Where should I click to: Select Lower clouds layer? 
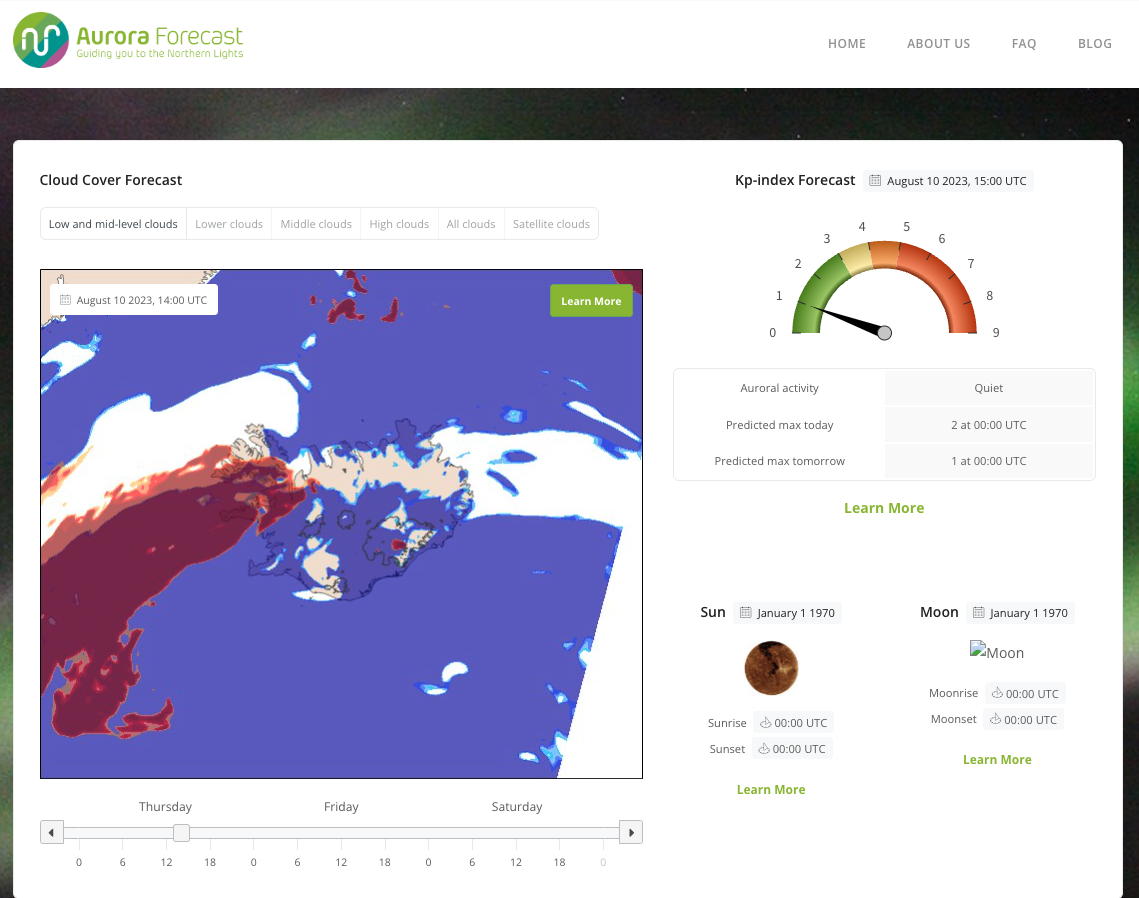point(229,224)
